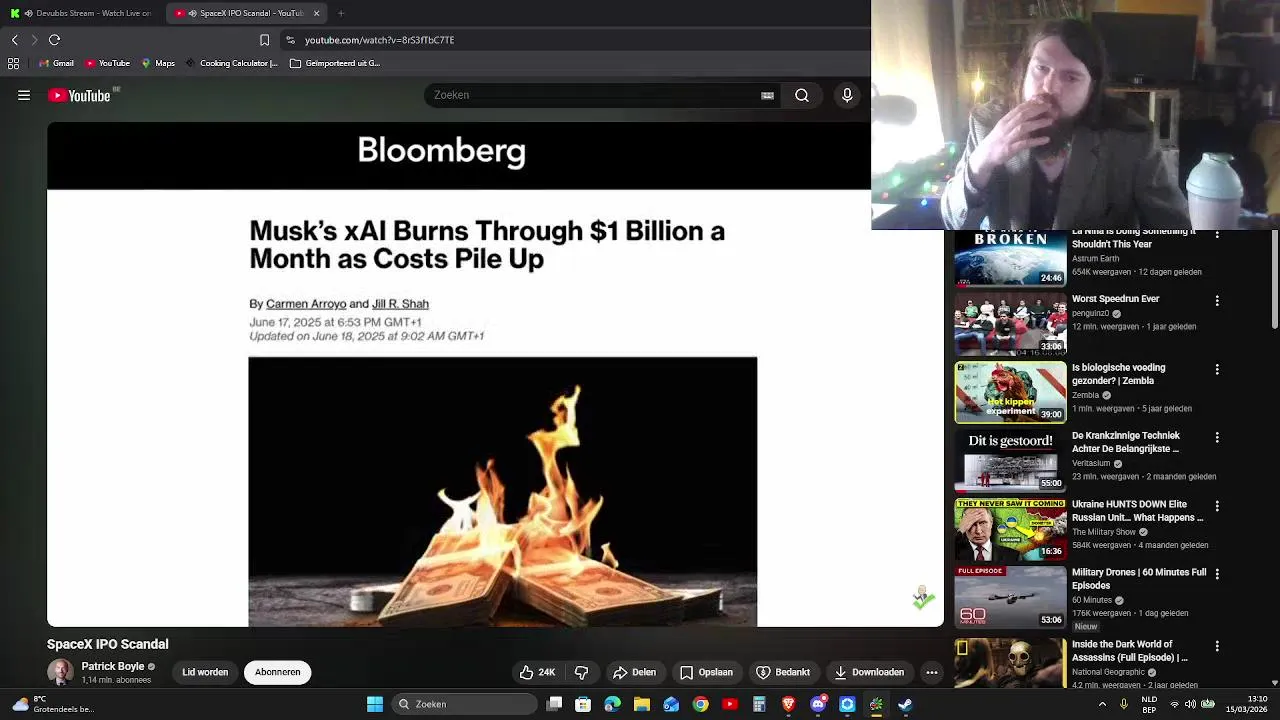Screen dimensions: 1280x720
Task: Open the YouTube hamburger guide menu
Action: coord(24,95)
